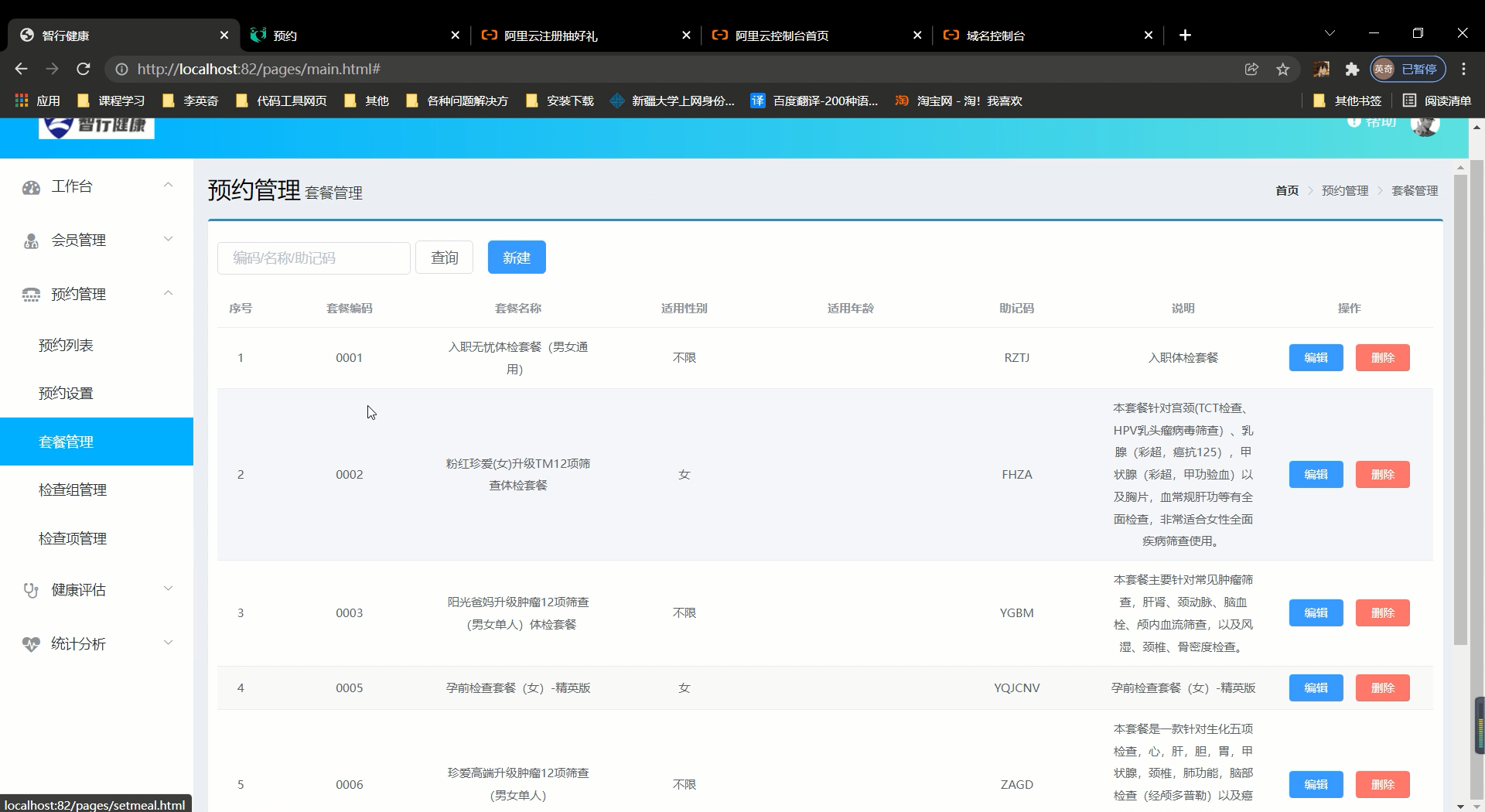Open the 其他书签 folder
Screen dimensions: 1485x812
[x=1347, y=101]
